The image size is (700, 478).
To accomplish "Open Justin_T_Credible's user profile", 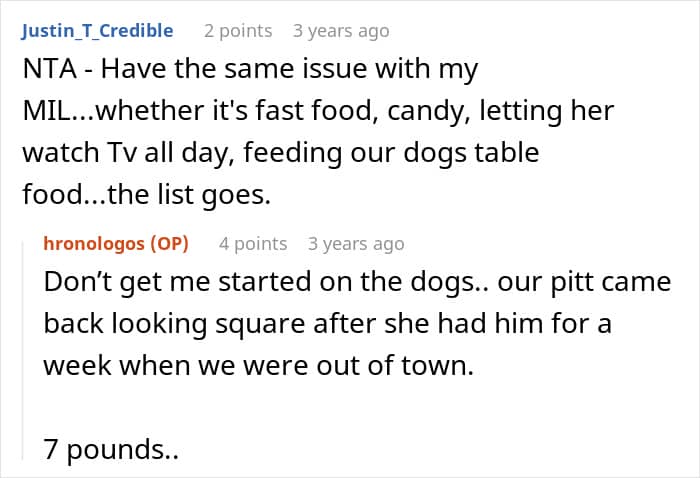I will click(97, 31).
